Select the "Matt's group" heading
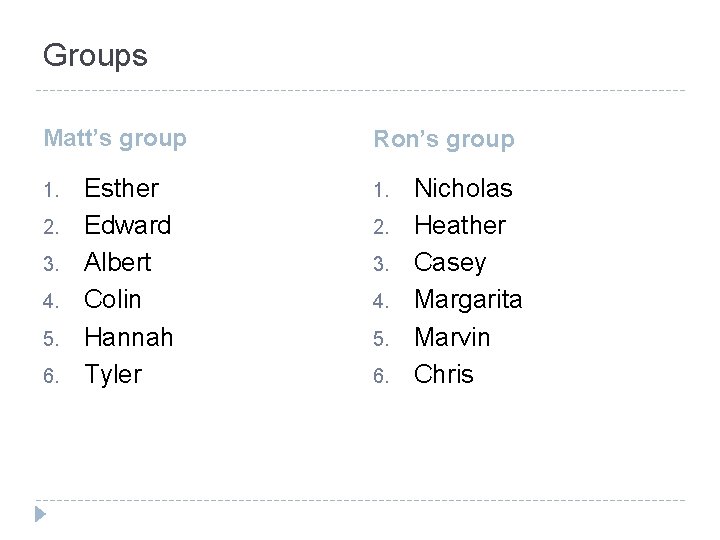 coord(115,138)
